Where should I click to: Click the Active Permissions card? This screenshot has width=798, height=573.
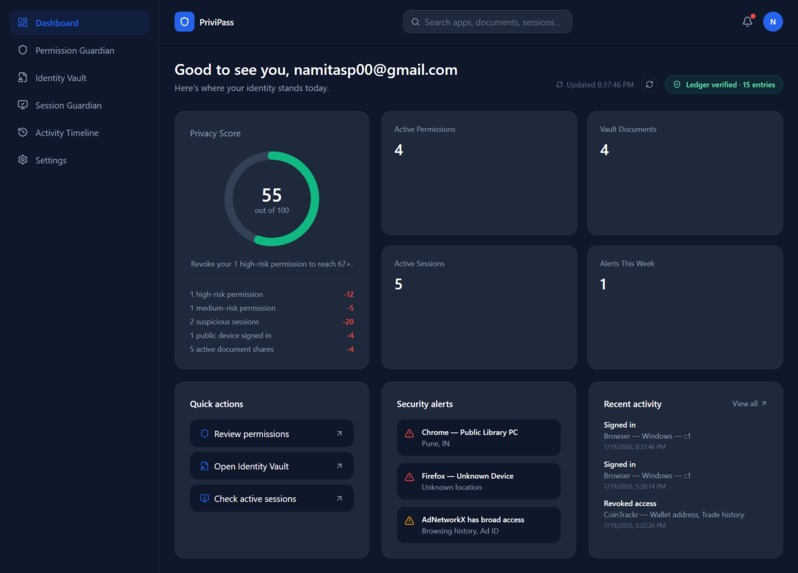(x=479, y=173)
